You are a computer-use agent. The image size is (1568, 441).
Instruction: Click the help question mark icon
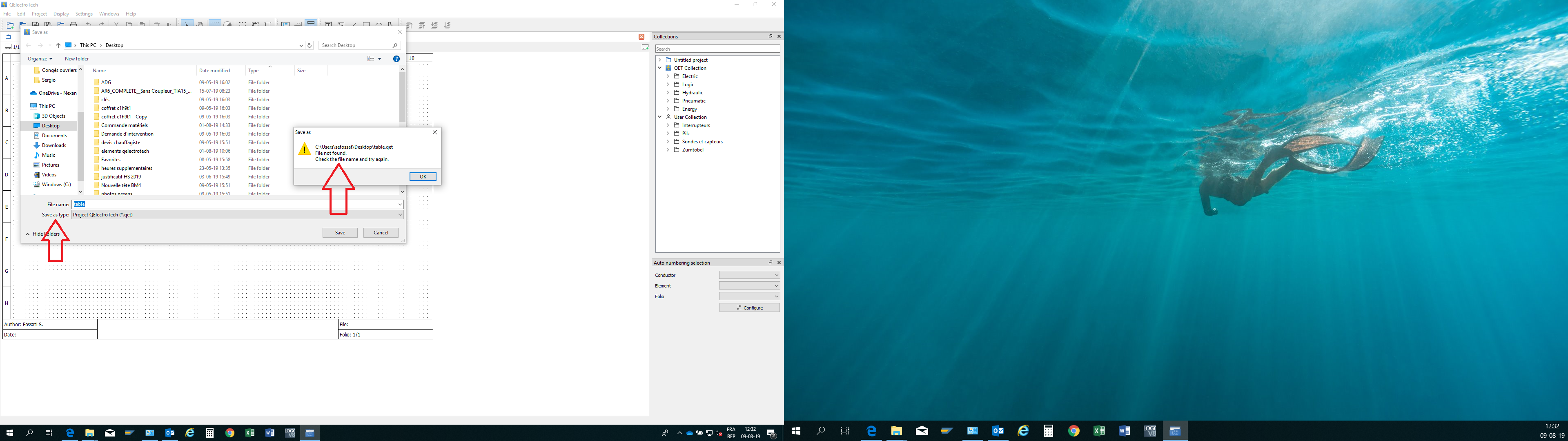[x=396, y=58]
